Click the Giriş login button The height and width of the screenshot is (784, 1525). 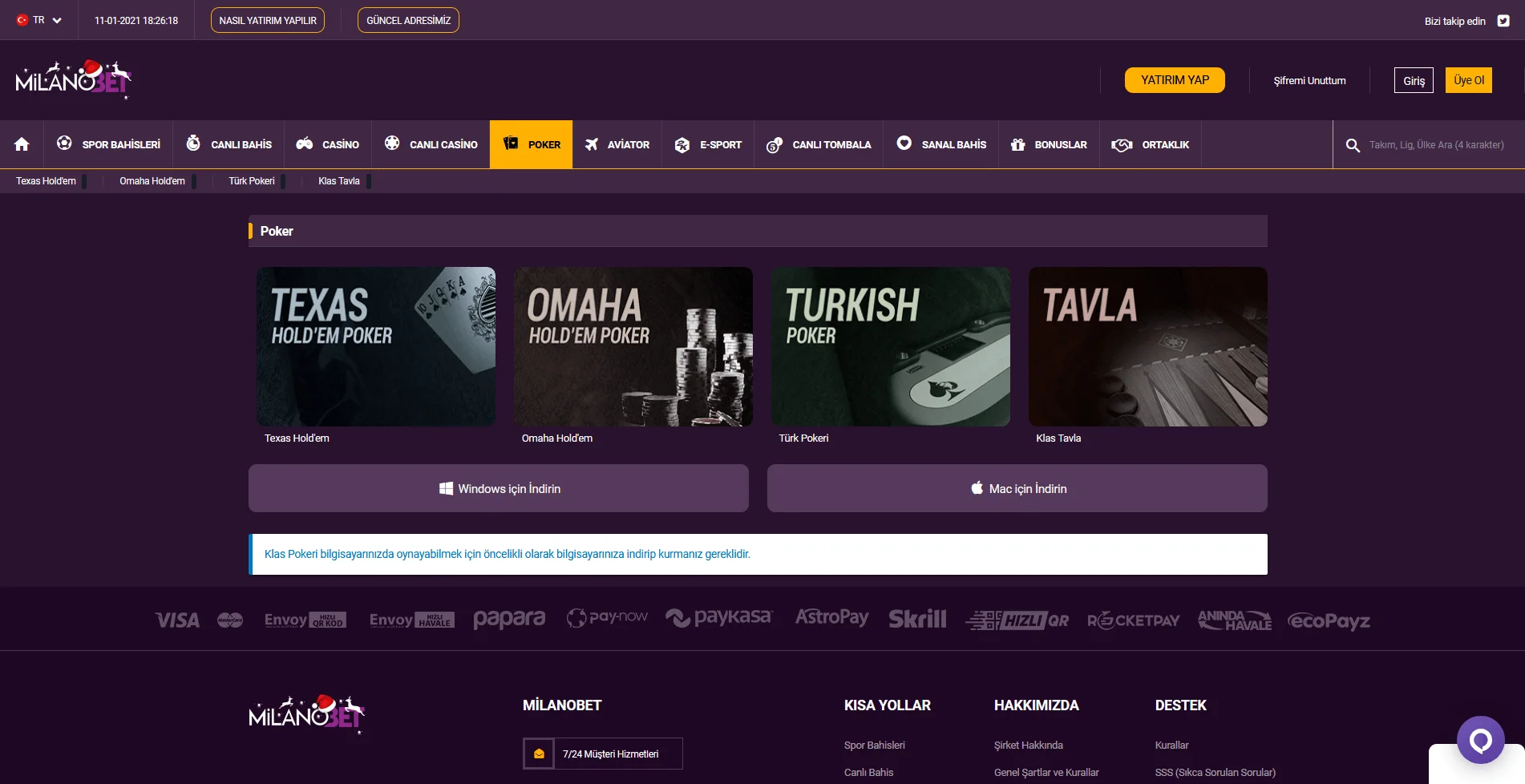(1414, 80)
